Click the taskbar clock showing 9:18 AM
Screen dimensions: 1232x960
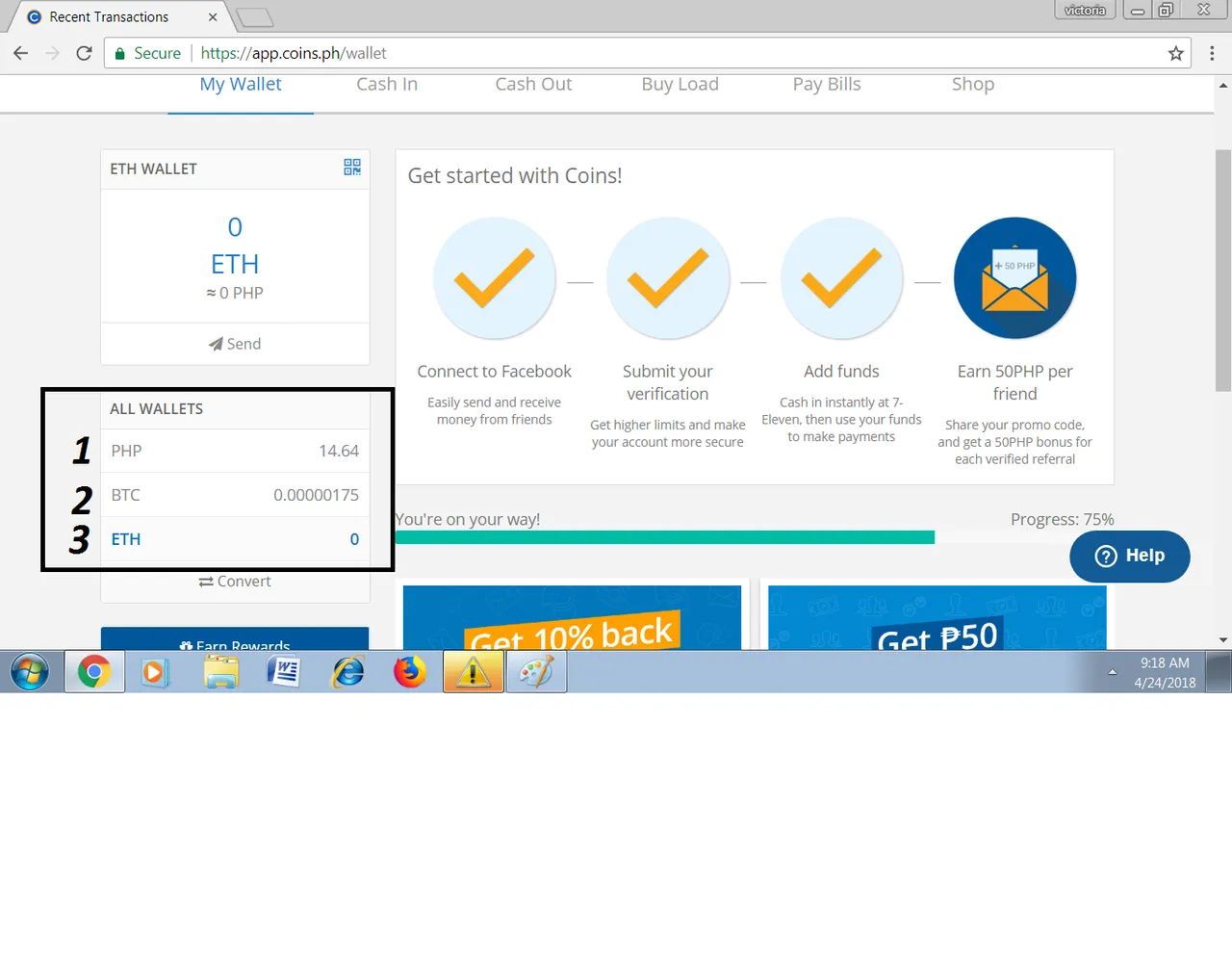pyautogui.click(x=1165, y=672)
